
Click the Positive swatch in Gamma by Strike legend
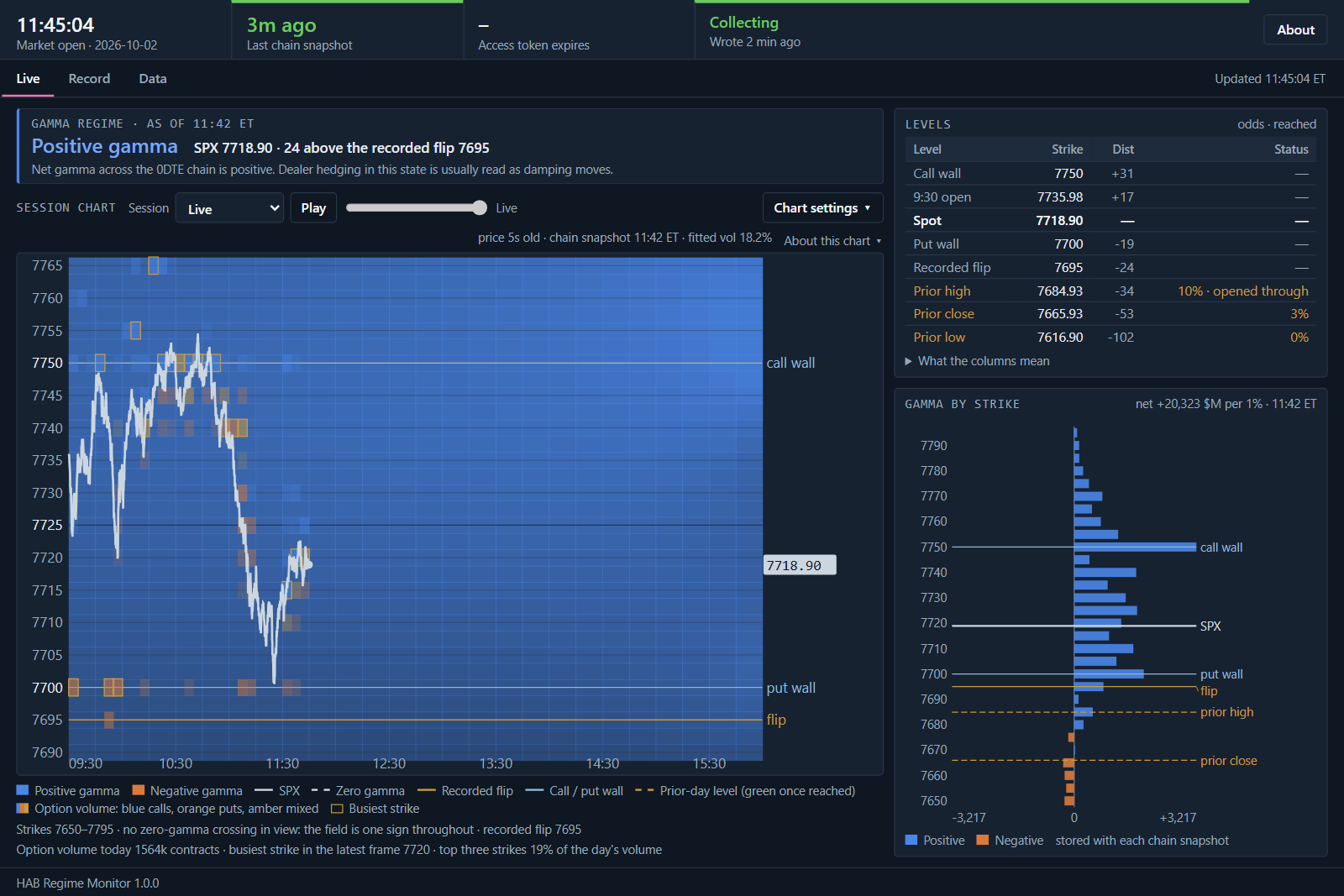pos(911,840)
